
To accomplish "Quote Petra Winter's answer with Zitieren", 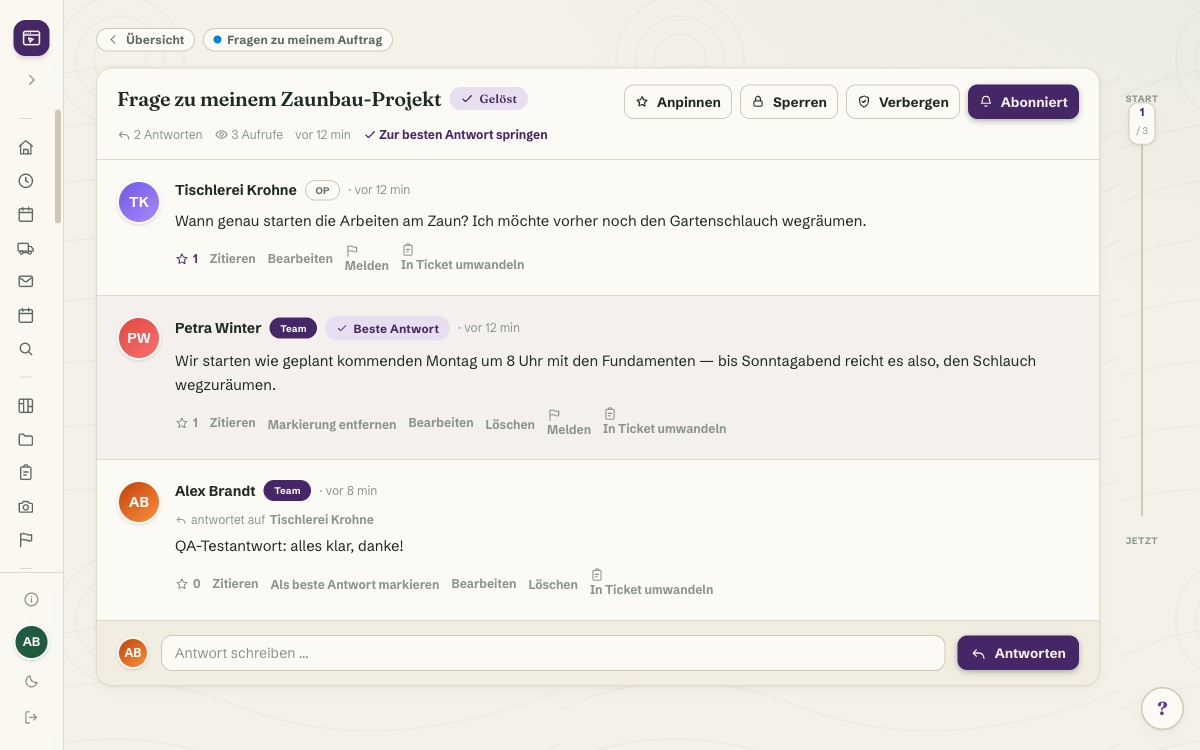I will pyautogui.click(x=233, y=423).
